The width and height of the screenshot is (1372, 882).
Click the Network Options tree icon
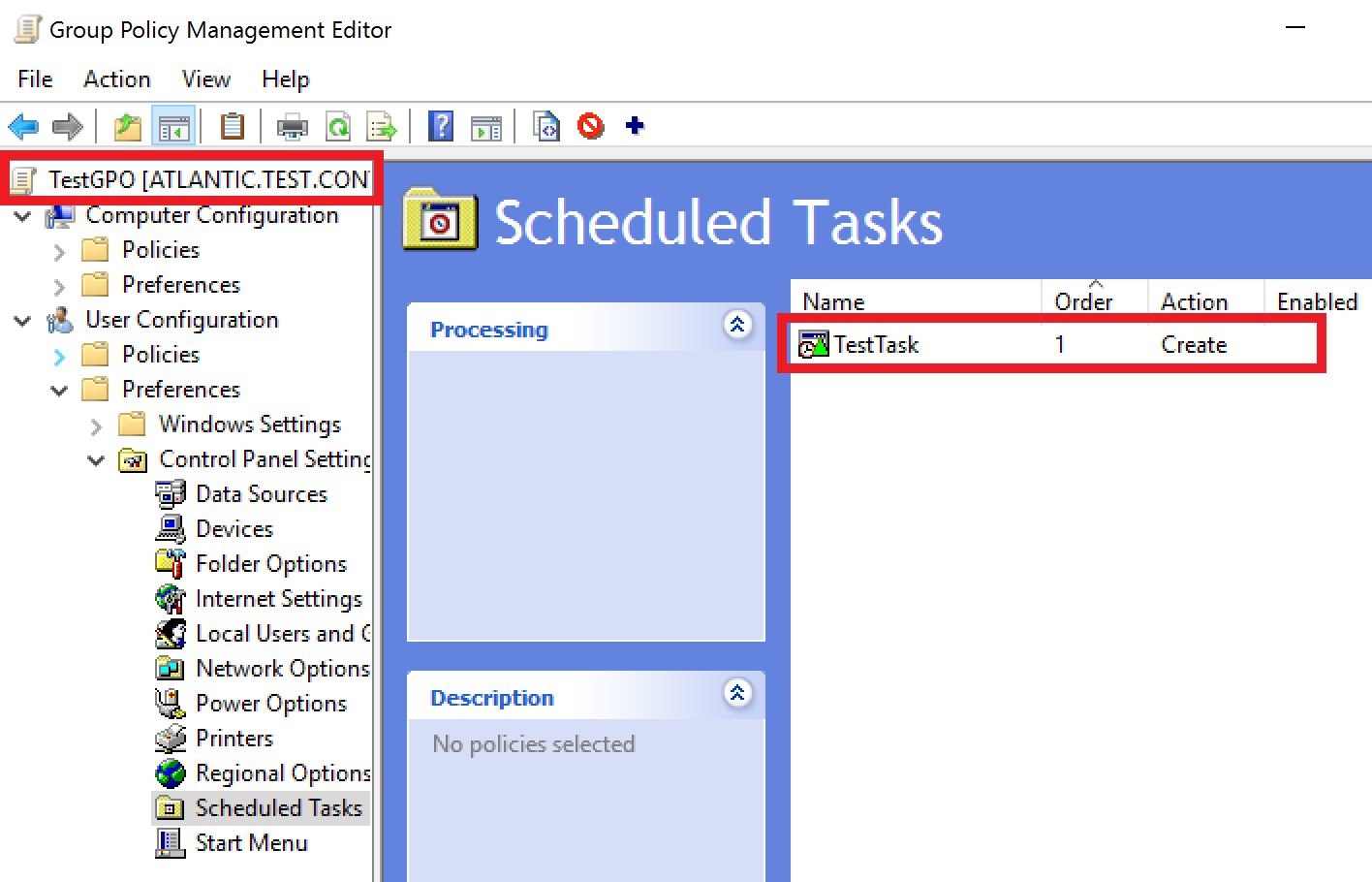pos(171,669)
